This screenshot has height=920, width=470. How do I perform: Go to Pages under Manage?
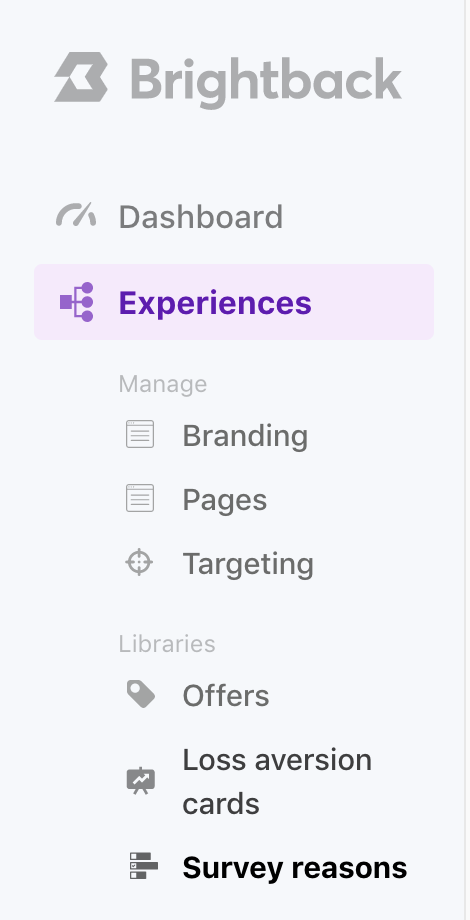click(225, 500)
